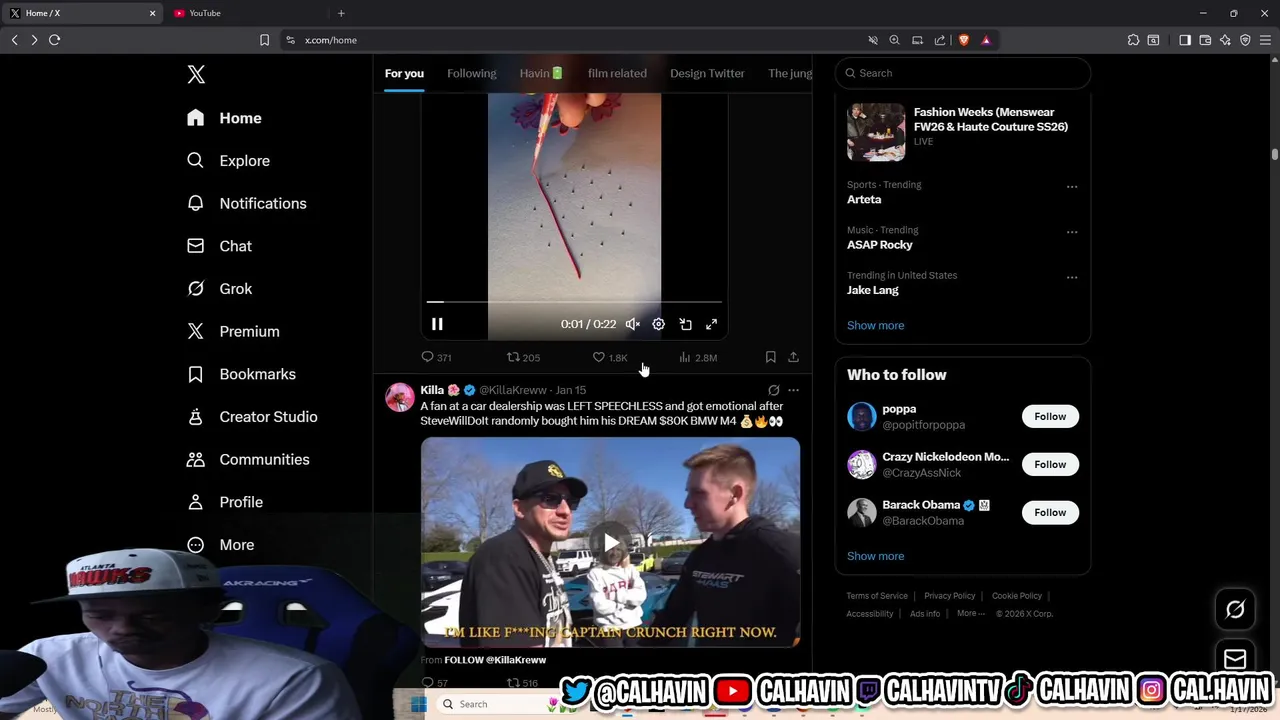The width and height of the screenshot is (1280, 720).
Task: Open Killa's profile avatar
Action: pos(400,397)
